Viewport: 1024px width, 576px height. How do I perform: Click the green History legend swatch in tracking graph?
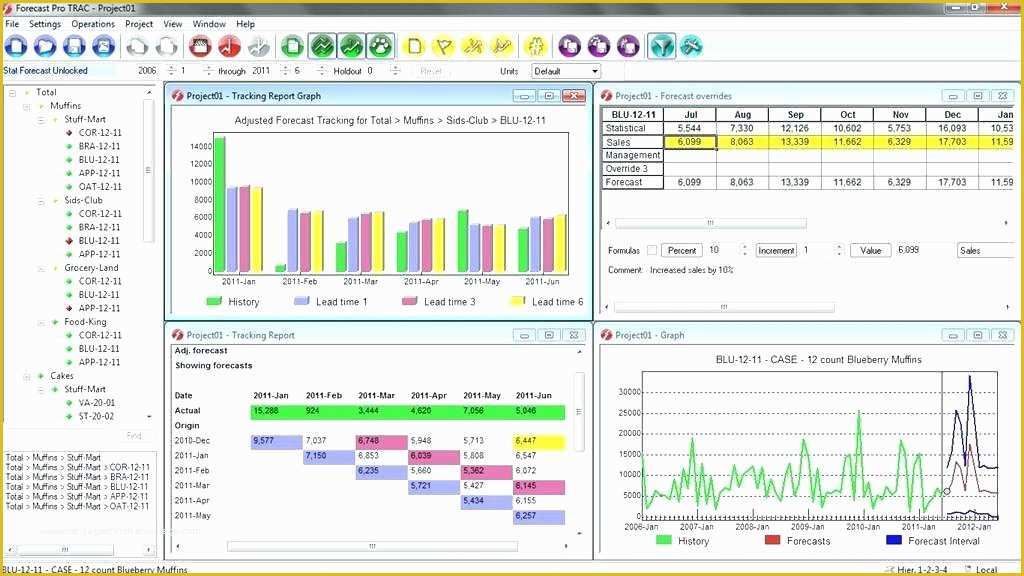(x=214, y=301)
